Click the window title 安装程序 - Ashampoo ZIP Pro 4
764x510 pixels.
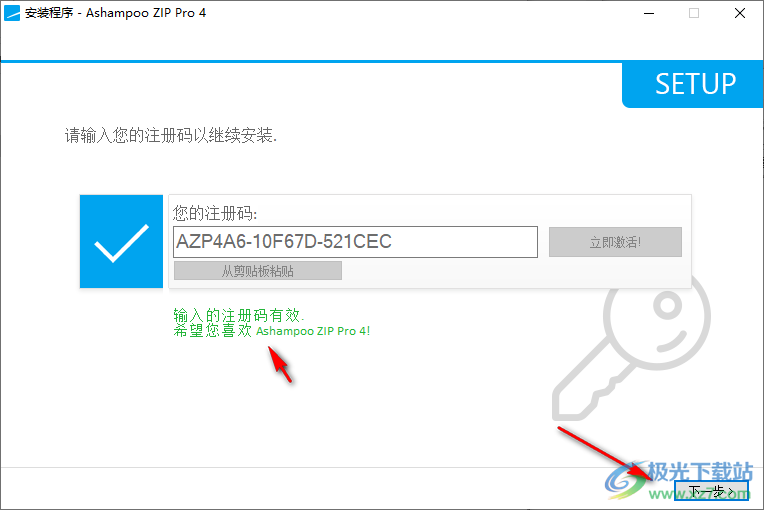pyautogui.click(x=115, y=13)
